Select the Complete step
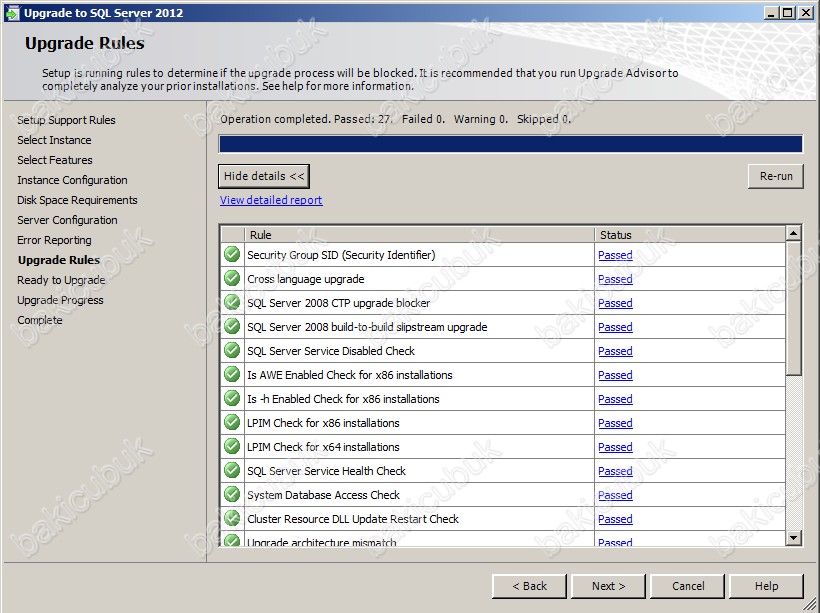Image resolution: width=820 pixels, height=613 pixels. (40, 320)
